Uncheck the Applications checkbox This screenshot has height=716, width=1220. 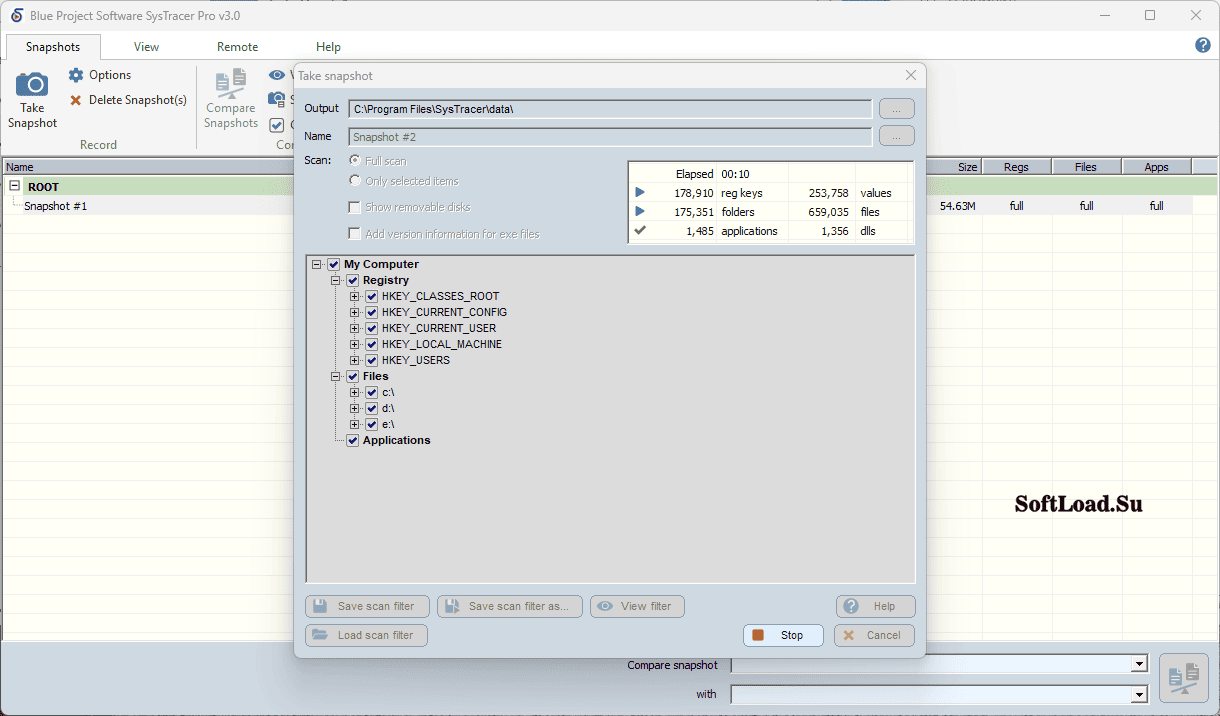click(352, 440)
